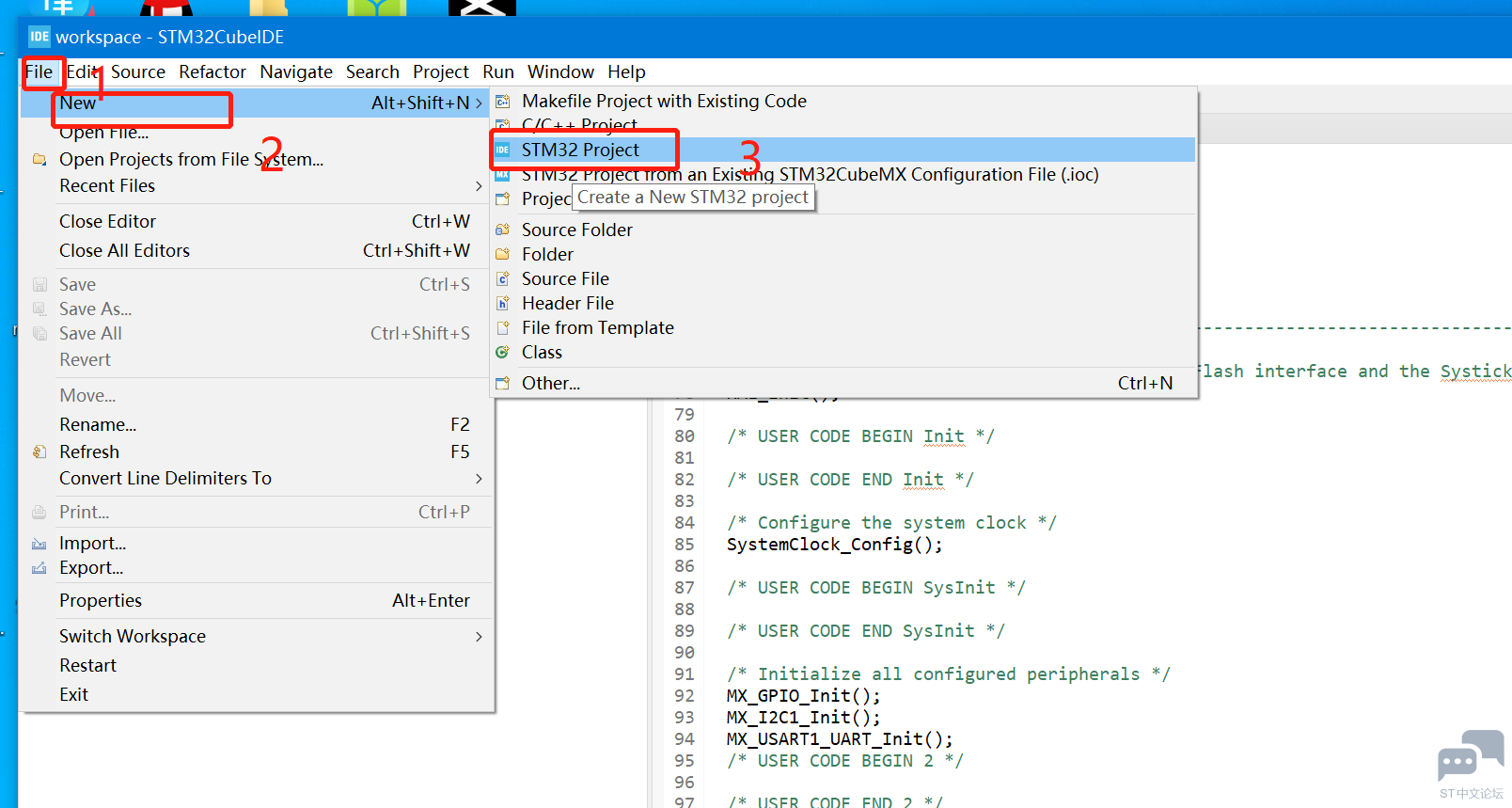Choose Close All Editors

pyautogui.click(x=256, y=250)
